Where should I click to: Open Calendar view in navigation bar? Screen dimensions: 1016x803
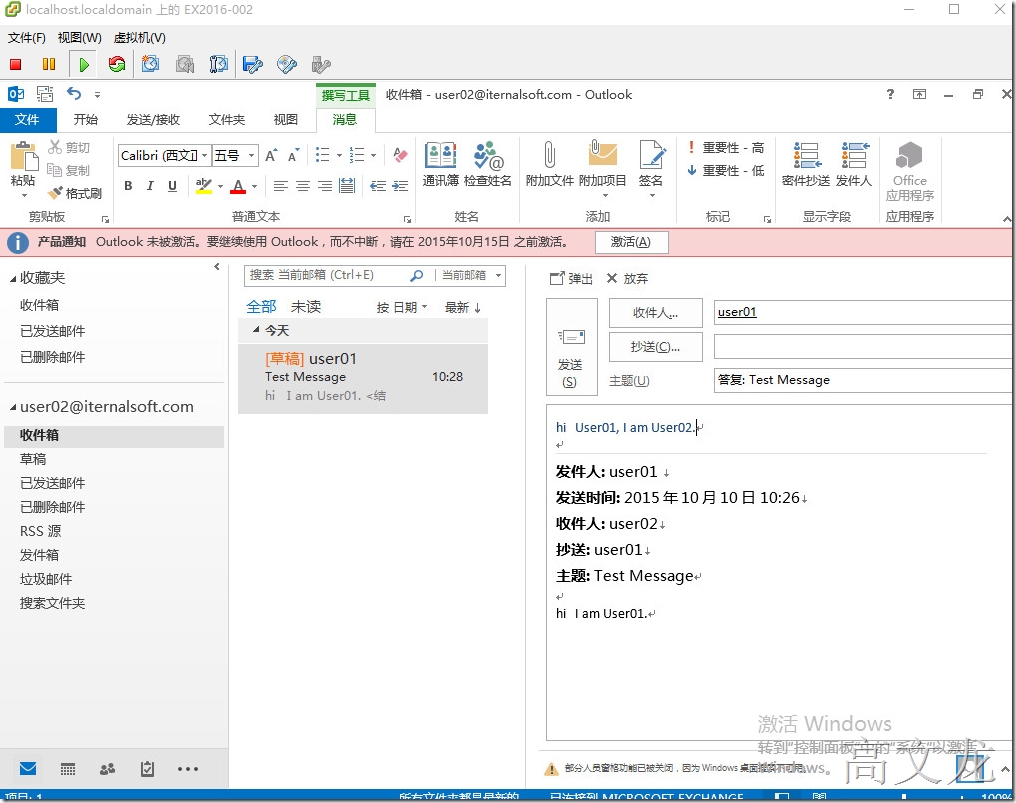click(x=67, y=769)
